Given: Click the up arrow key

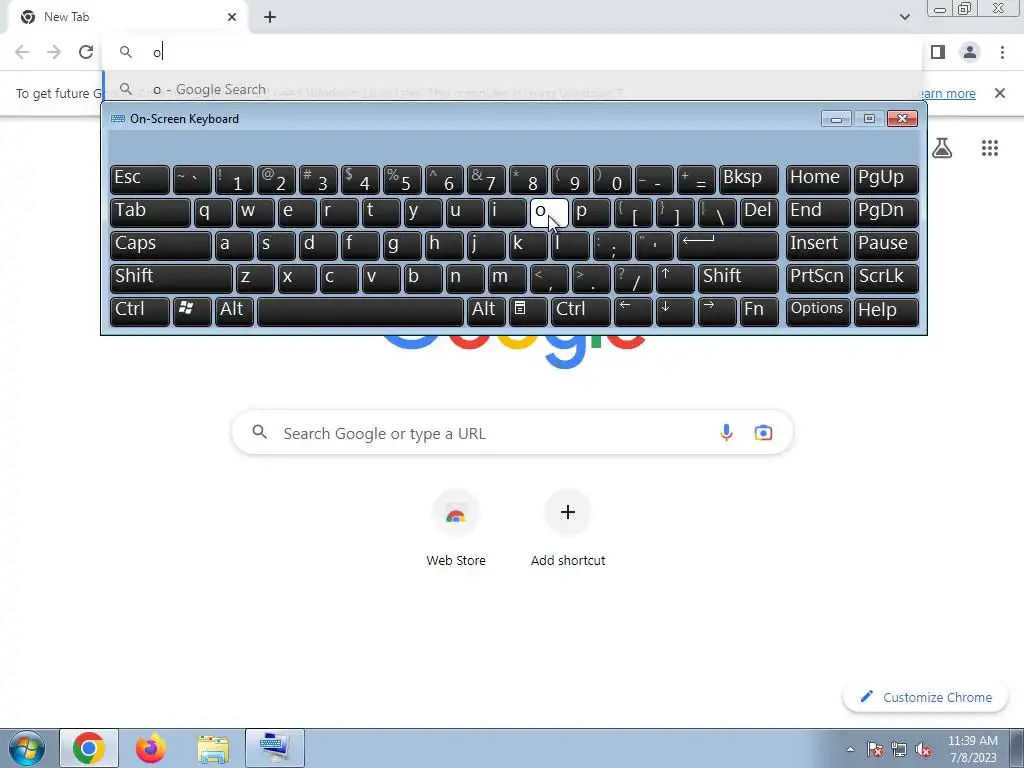Looking at the screenshot, I should (675, 278).
